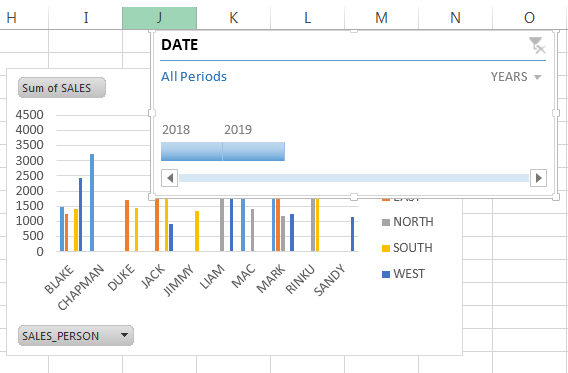The image size is (568, 373).
Task: Click the 4500 value axis label
Action: pyautogui.click(x=29, y=115)
